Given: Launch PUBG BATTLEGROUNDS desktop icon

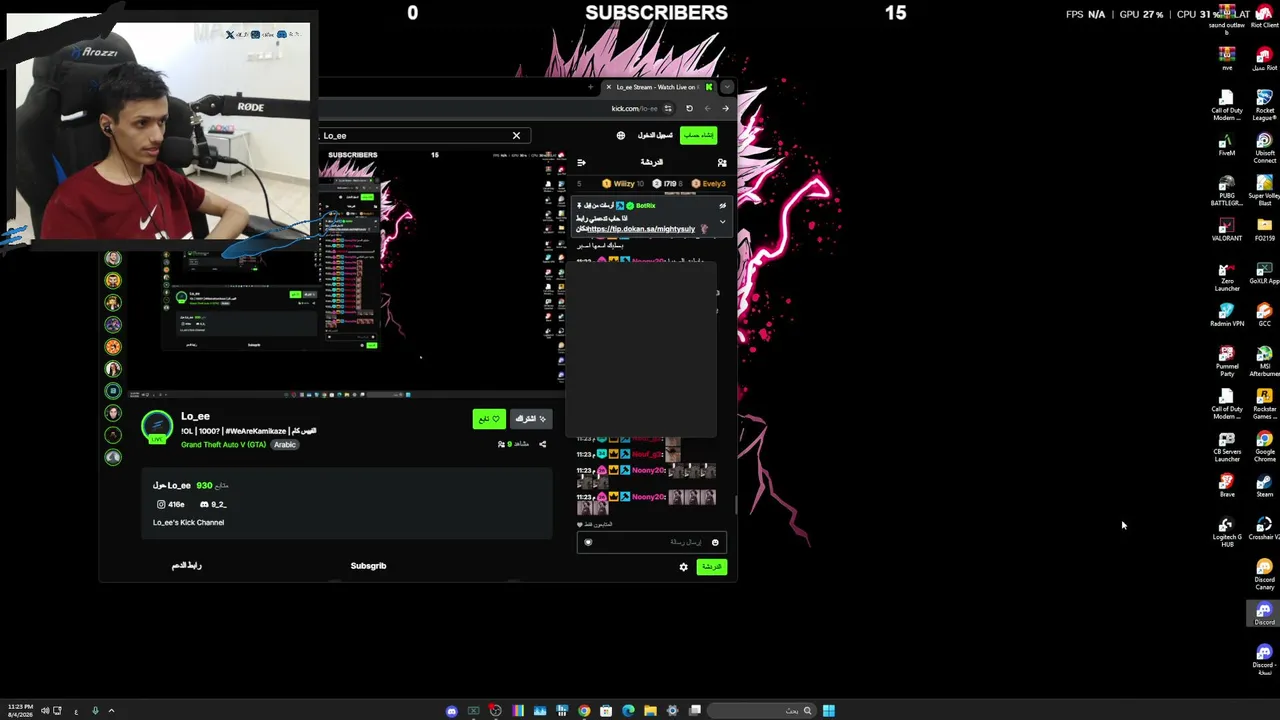Looking at the screenshot, I should 1227,191.
